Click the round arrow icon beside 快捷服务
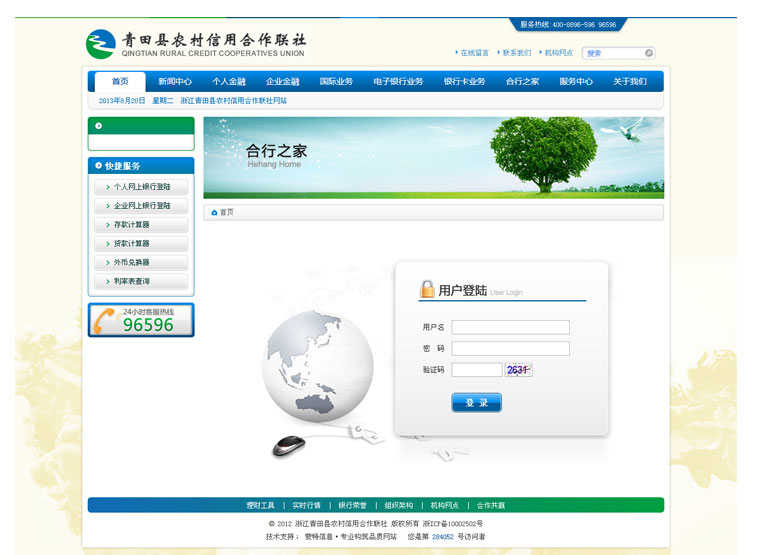The image size is (762, 555). [98, 166]
